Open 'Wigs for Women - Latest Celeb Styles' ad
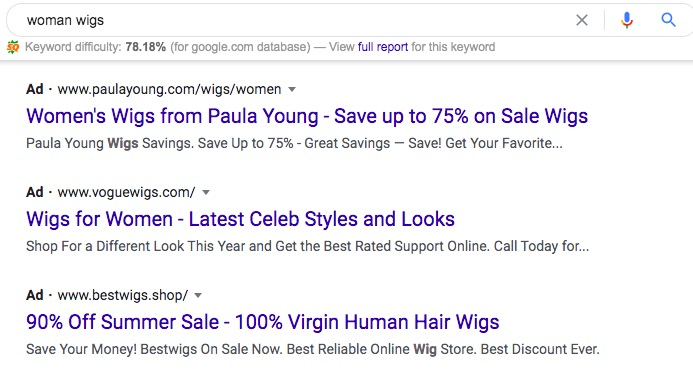Viewport: 693px width, 381px height. [240, 219]
